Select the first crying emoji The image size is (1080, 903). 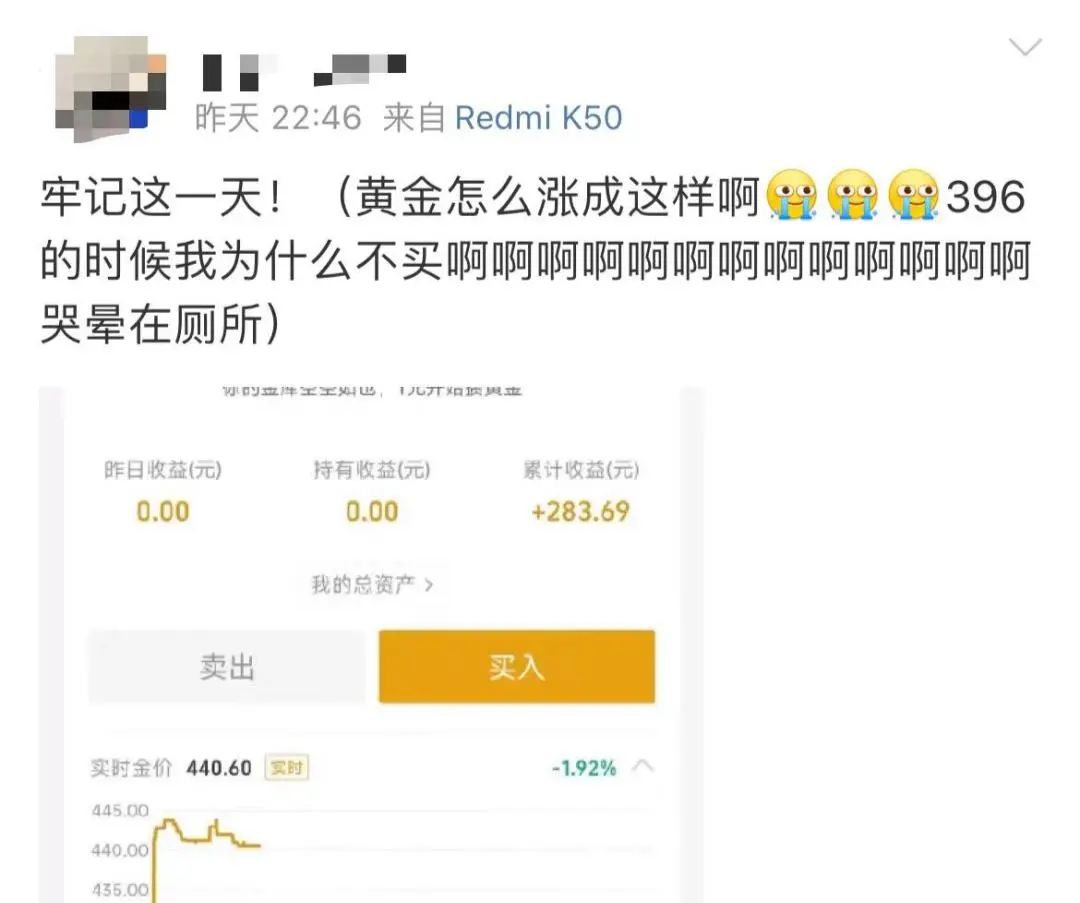[x=792, y=195]
